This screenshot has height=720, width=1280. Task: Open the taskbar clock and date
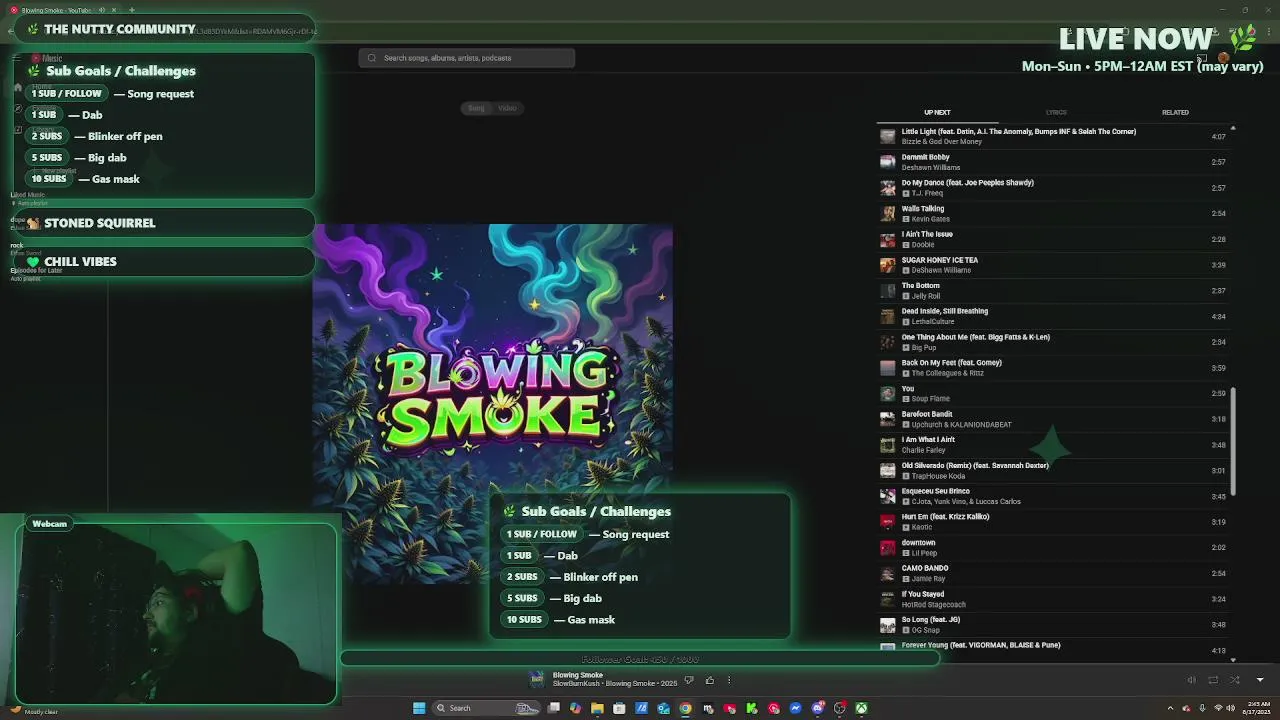(1255, 708)
